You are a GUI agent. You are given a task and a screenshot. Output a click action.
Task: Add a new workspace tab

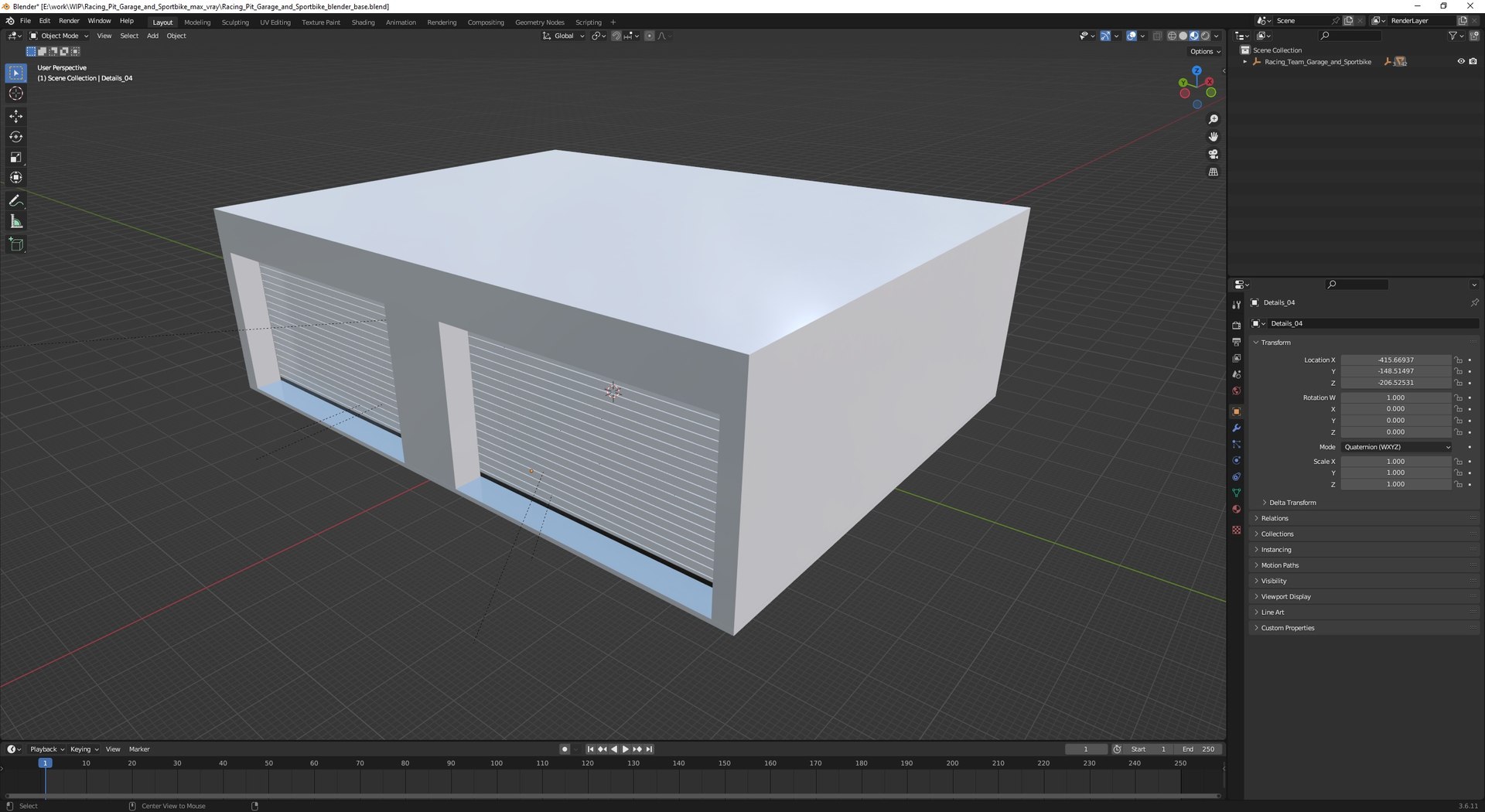[613, 22]
